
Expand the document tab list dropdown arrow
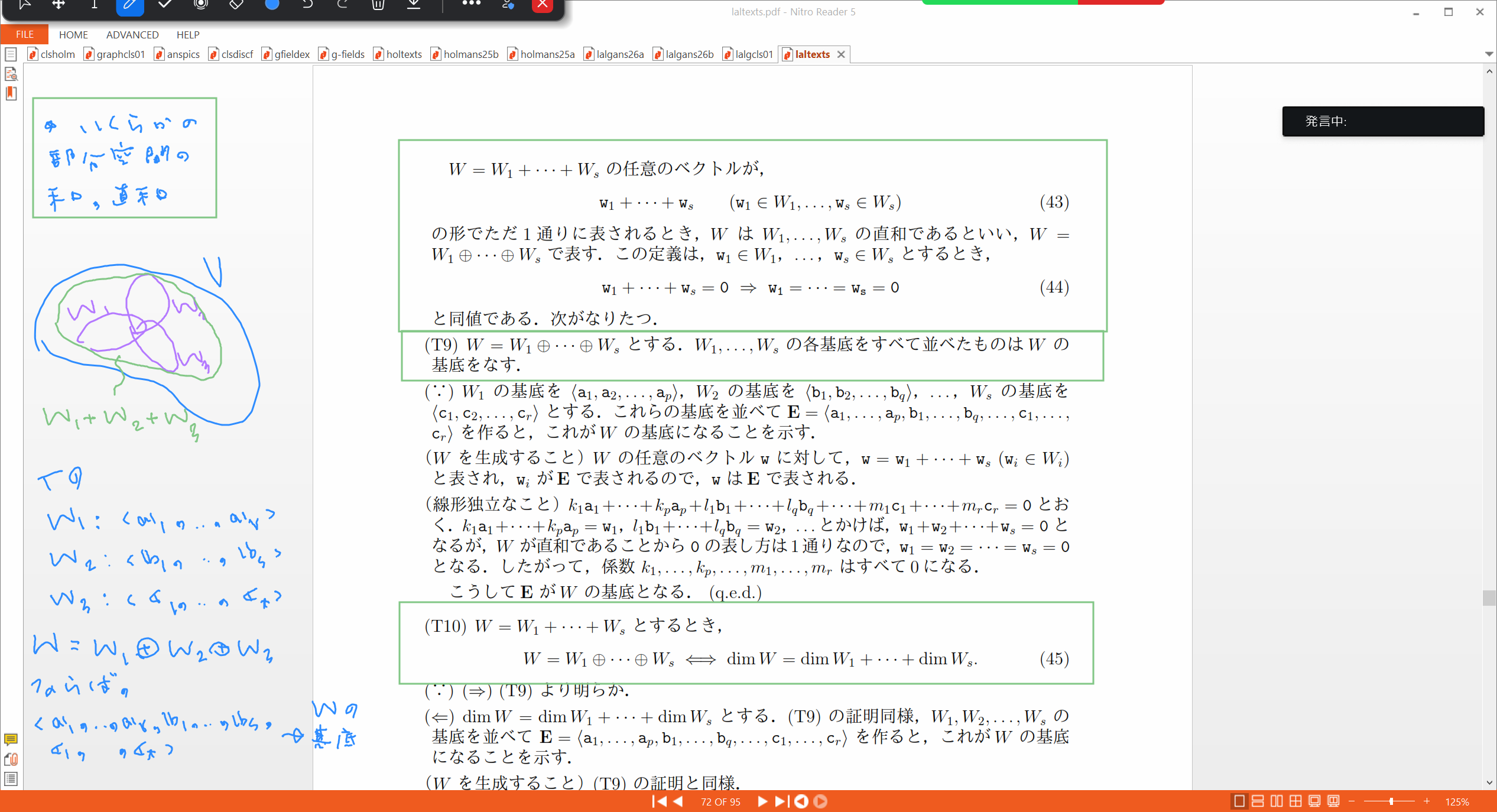(1489, 54)
